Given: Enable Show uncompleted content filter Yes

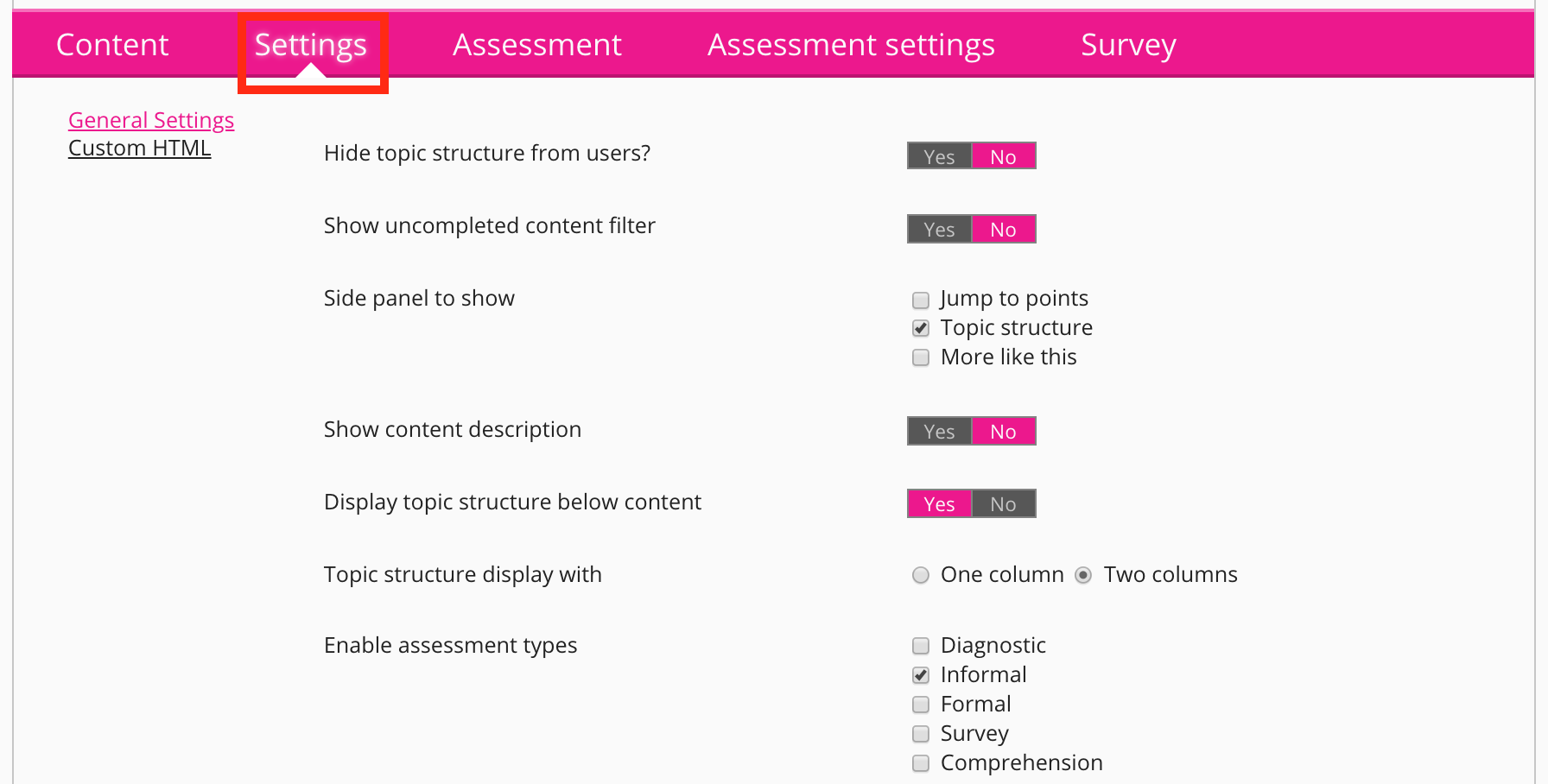Looking at the screenshot, I should pos(939,229).
